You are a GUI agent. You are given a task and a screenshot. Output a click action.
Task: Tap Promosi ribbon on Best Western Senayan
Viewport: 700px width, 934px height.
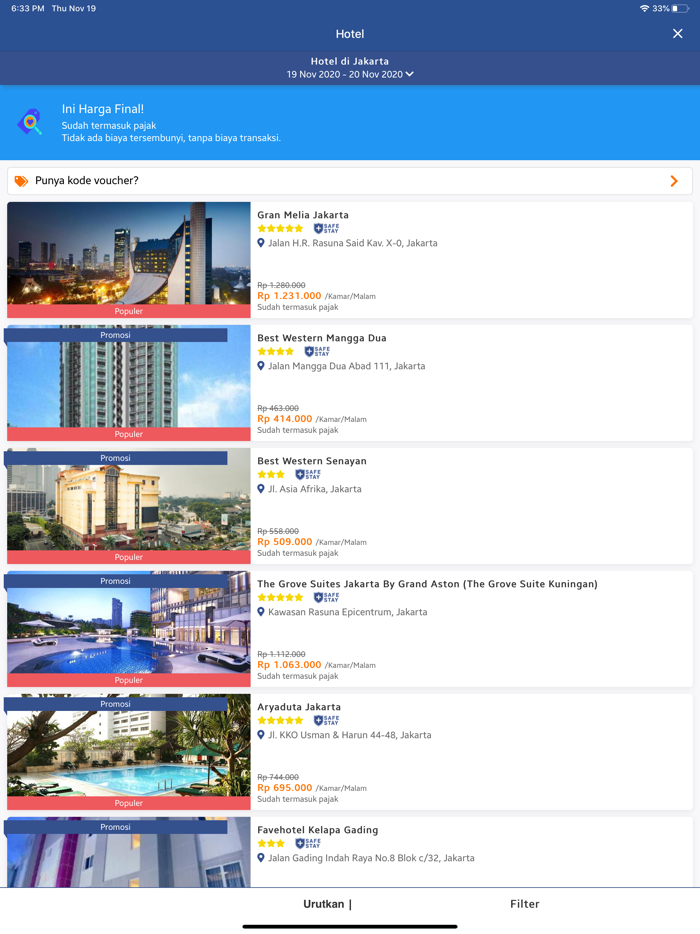(x=116, y=458)
